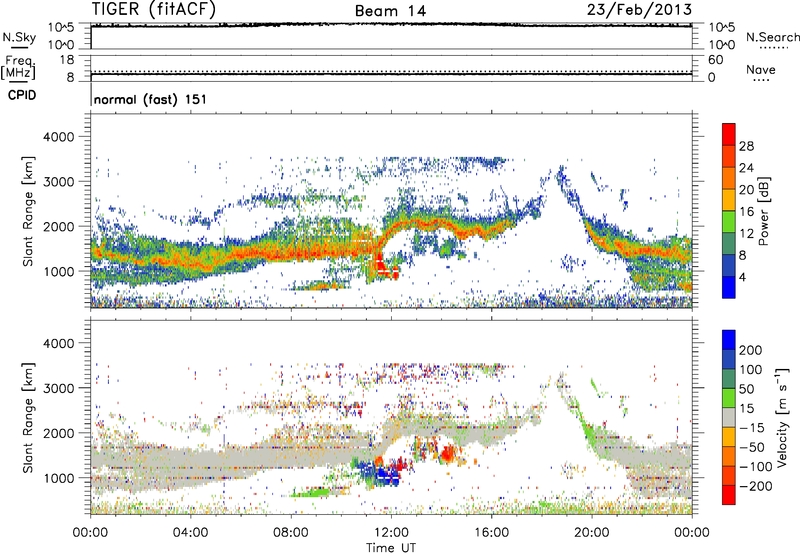Select the Freq. [MHz] axis label

tap(18, 68)
